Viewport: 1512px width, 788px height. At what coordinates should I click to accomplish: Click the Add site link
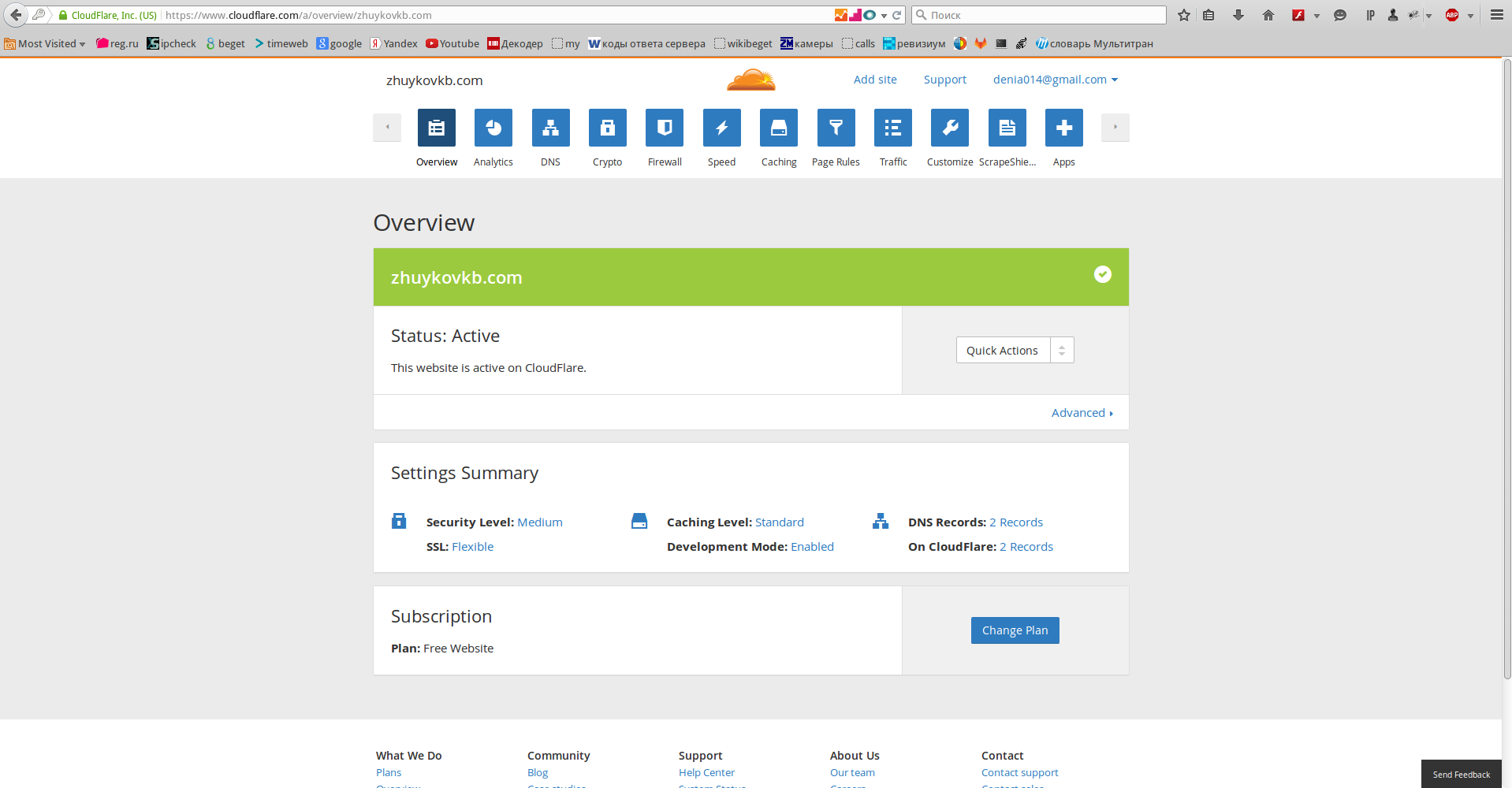pyautogui.click(x=875, y=80)
